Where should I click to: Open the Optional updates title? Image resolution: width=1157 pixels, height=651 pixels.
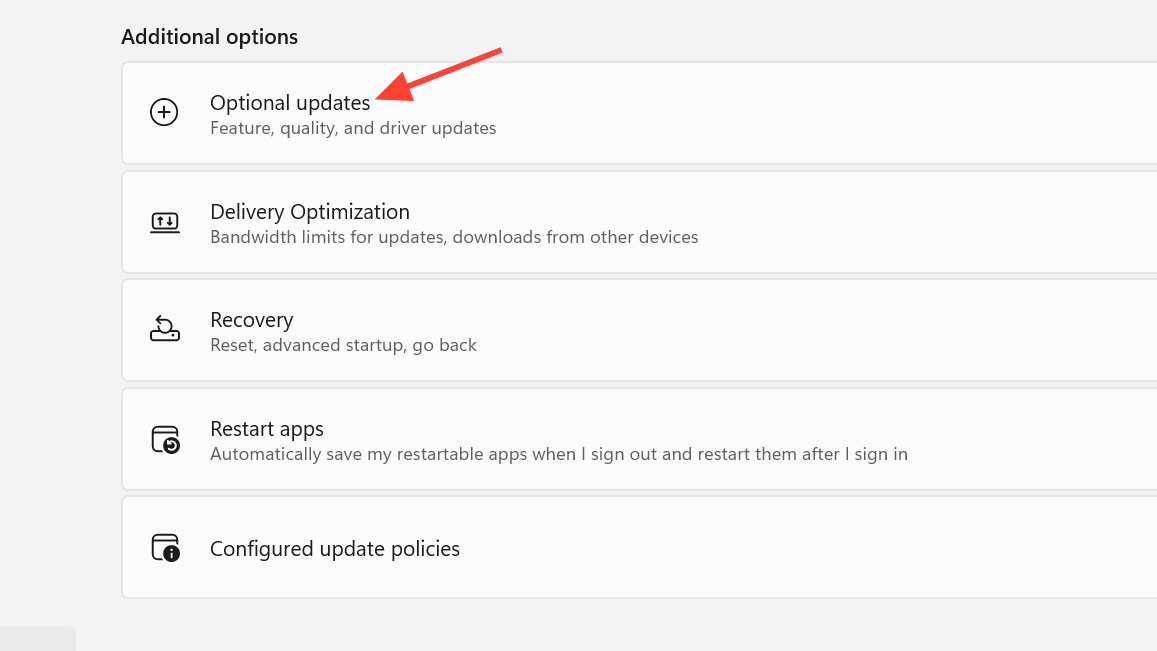(x=290, y=103)
